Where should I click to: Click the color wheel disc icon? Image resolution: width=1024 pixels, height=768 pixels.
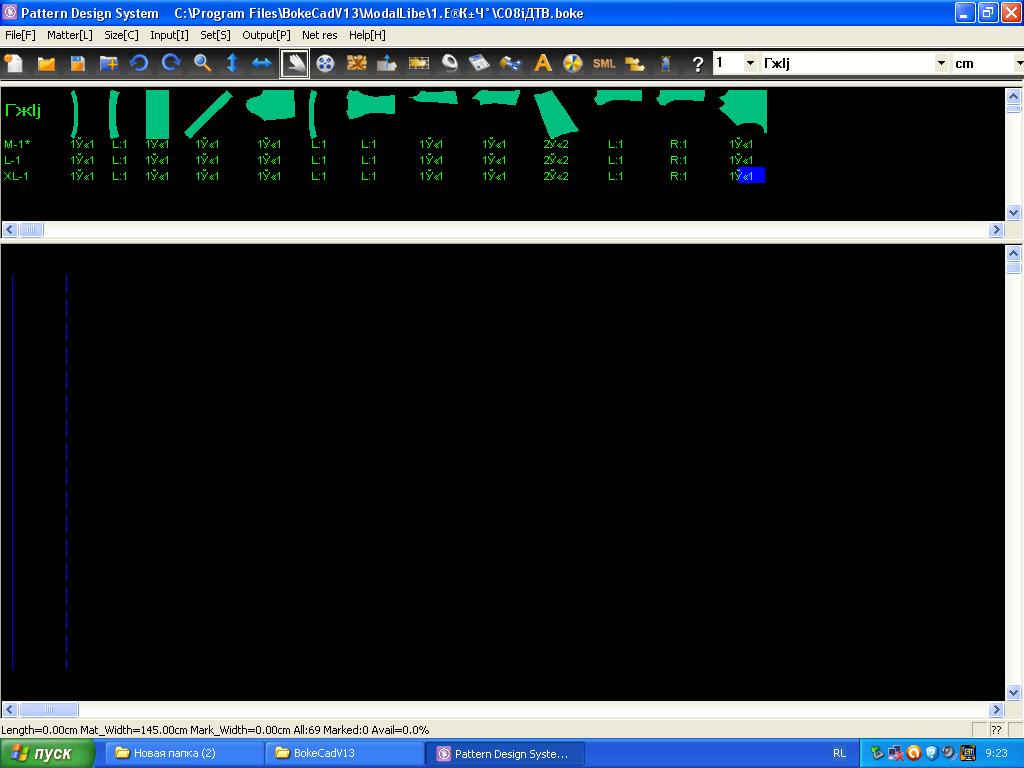click(573, 63)
